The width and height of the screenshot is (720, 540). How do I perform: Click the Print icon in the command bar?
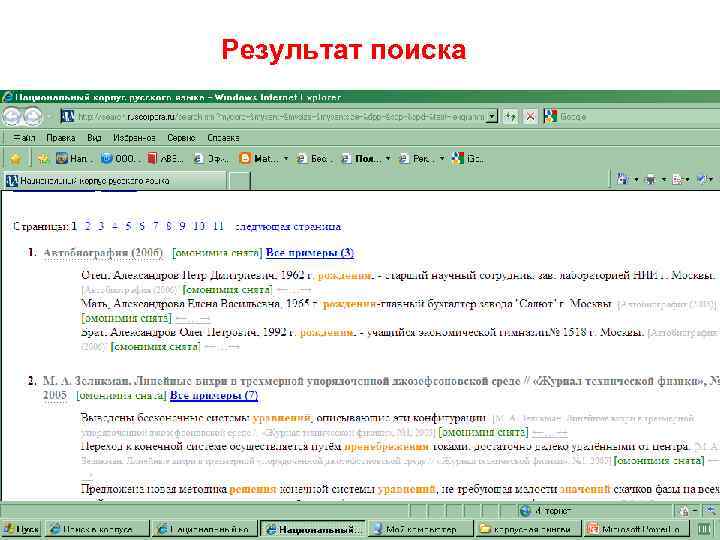[x=650, y=180]
